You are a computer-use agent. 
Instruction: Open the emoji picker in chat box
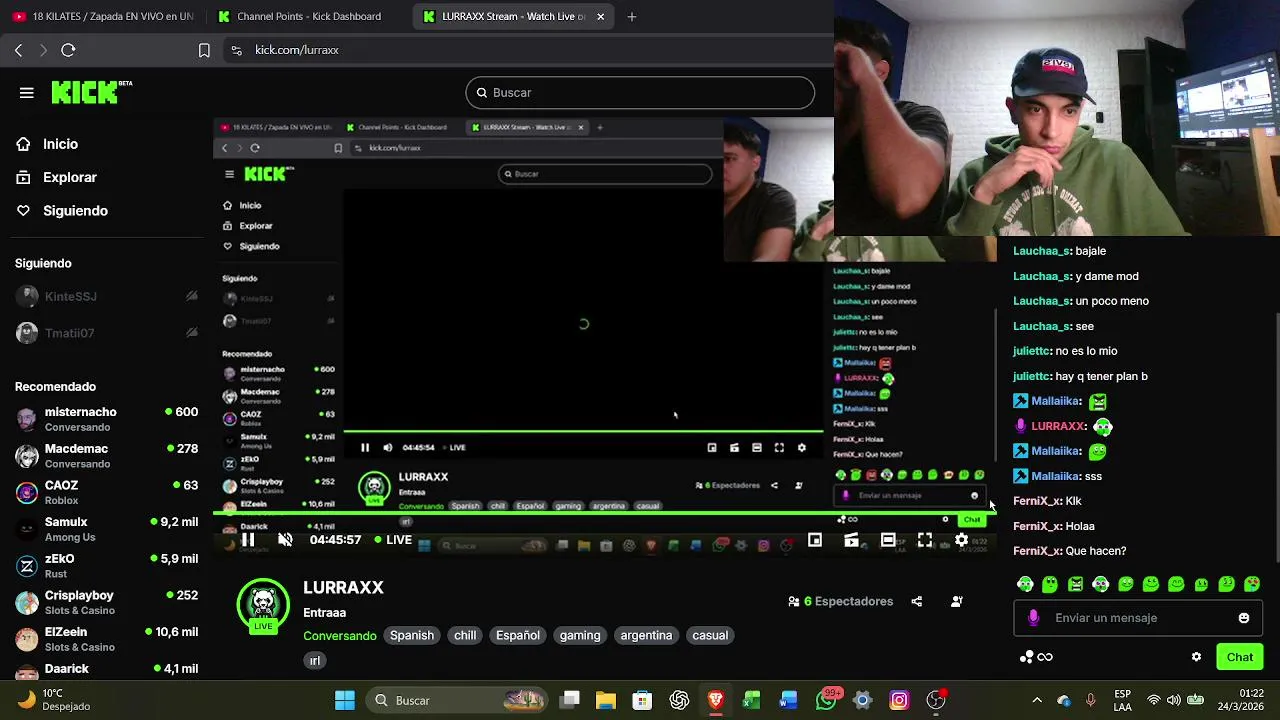click(1244, 618)
